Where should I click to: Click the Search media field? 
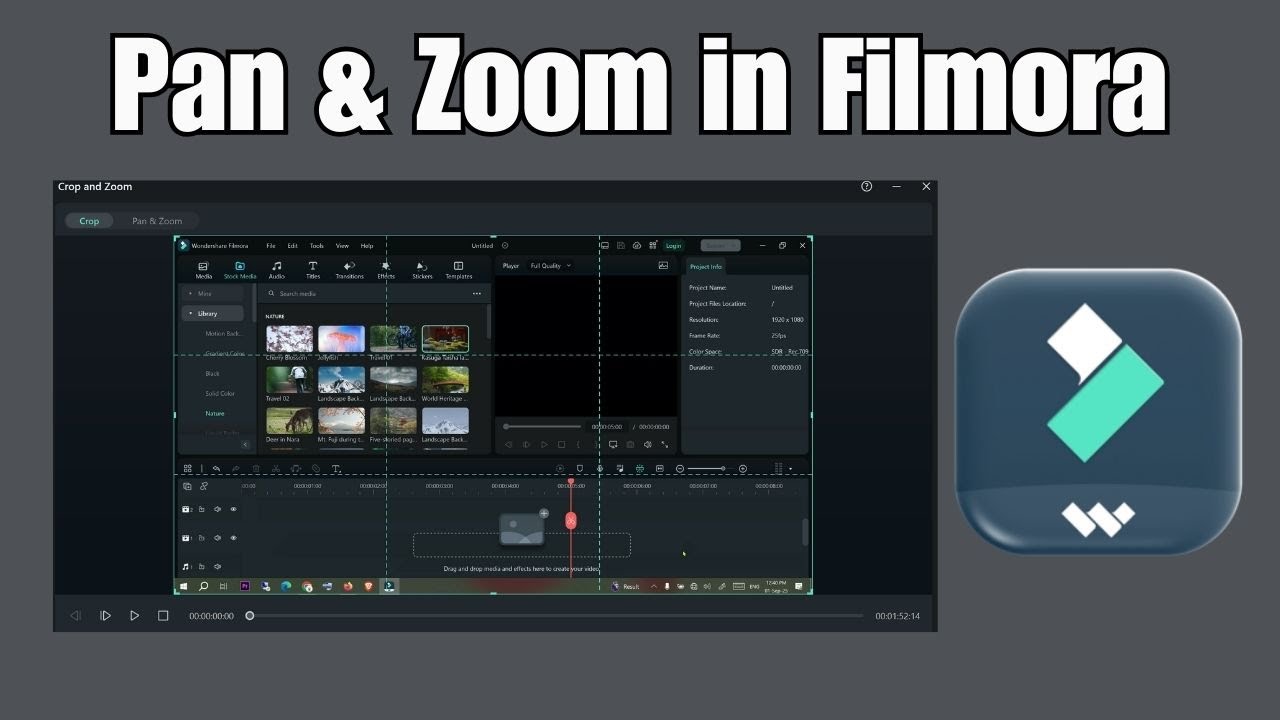[365, 294]
